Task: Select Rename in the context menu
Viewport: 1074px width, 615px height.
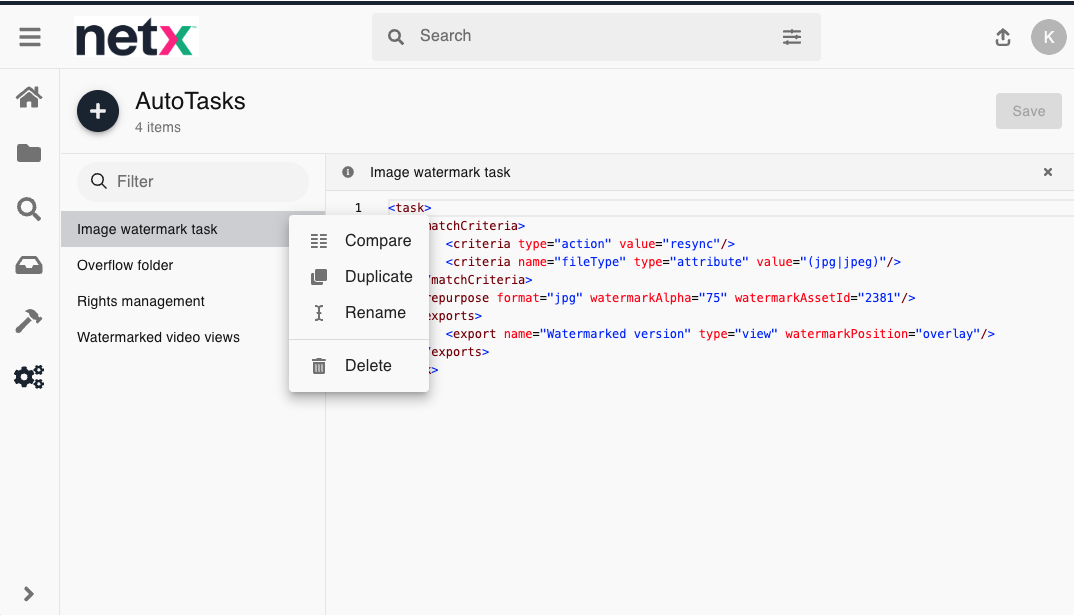Action: [x=375, y=313]
